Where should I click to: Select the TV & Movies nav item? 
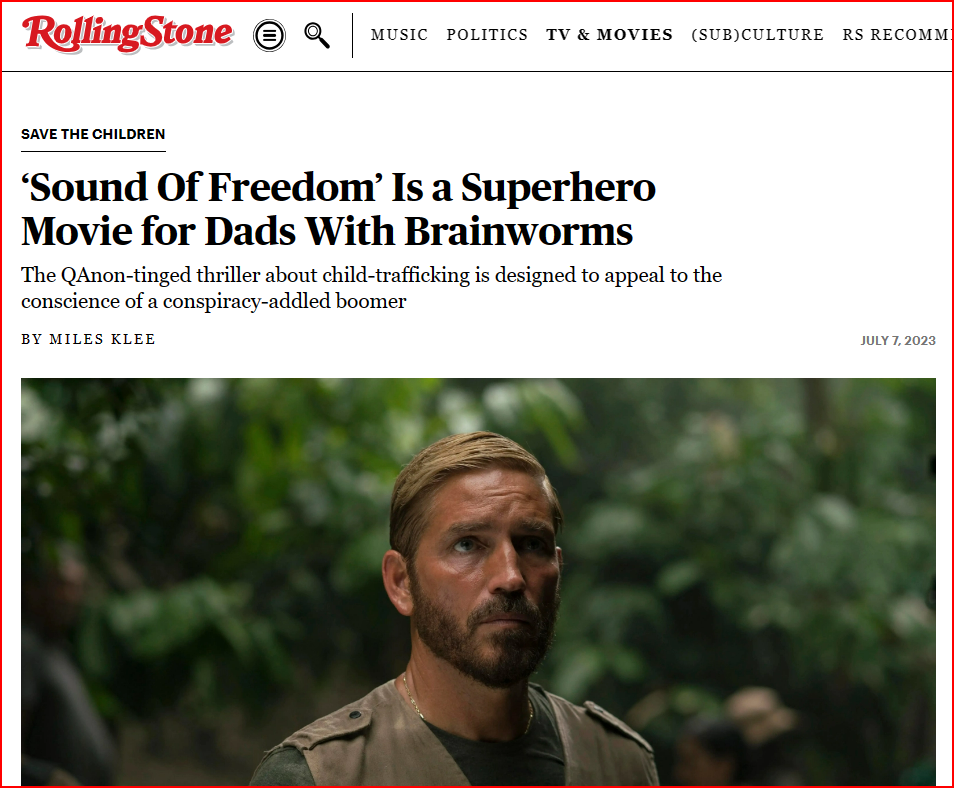609,35
